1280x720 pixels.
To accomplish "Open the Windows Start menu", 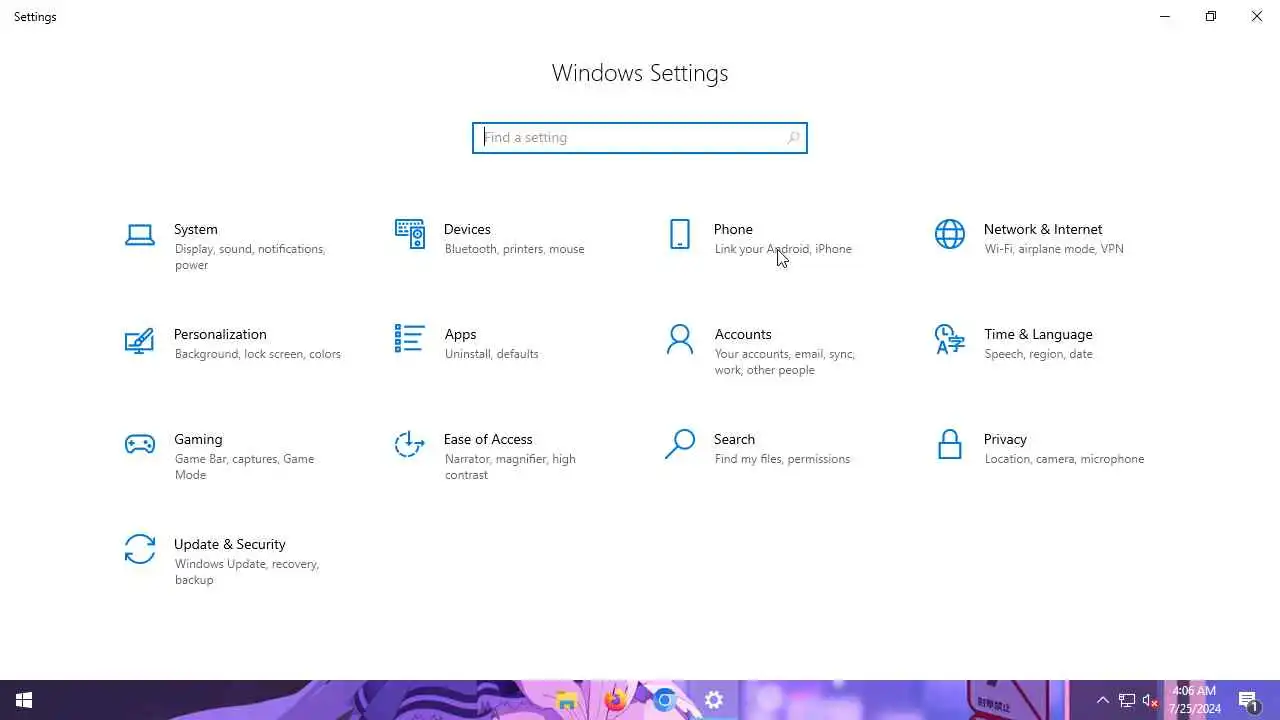I will click(24, 700).
